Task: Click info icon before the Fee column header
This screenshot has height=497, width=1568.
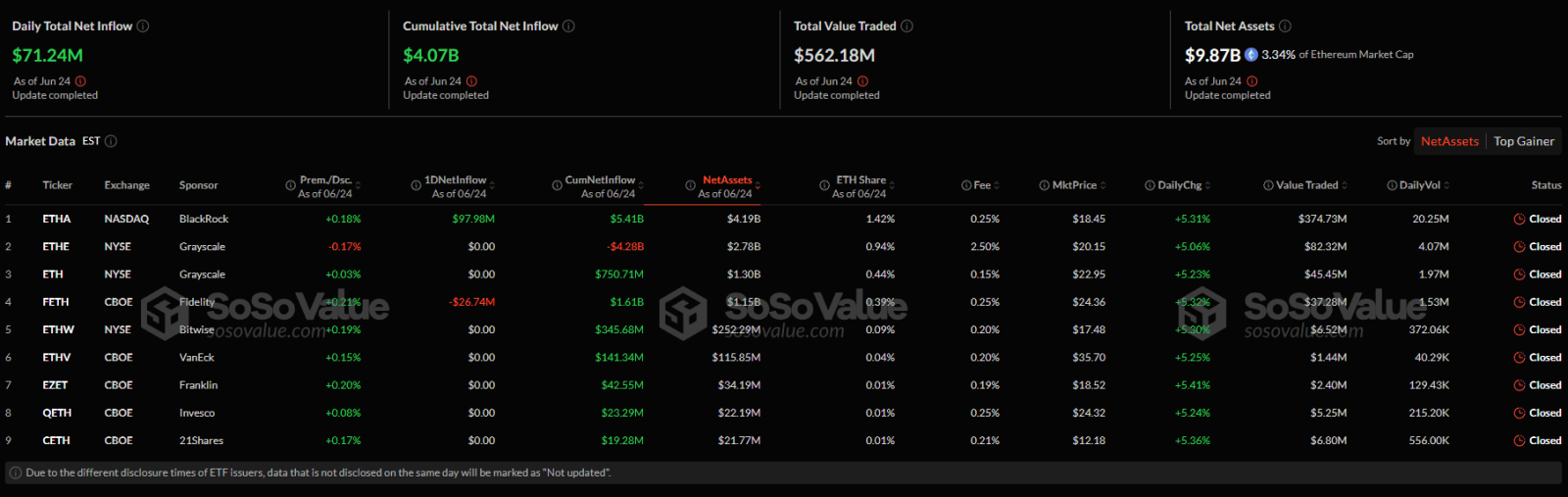Action: tap(966, 185)
